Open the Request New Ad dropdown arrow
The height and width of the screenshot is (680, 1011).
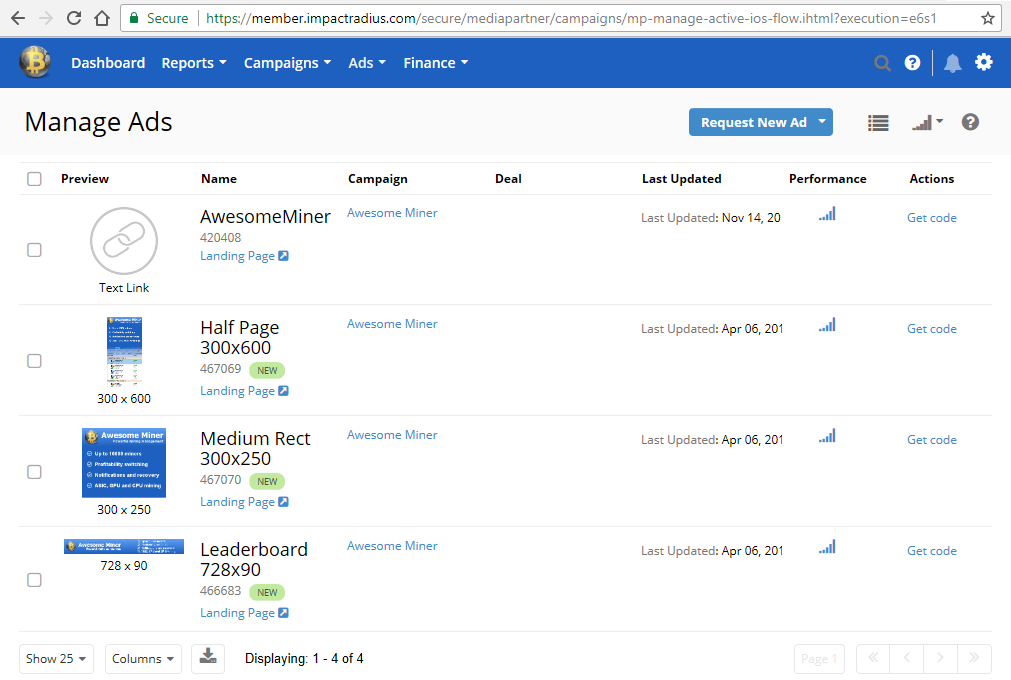pyautogui.click(x=822, y=122)
